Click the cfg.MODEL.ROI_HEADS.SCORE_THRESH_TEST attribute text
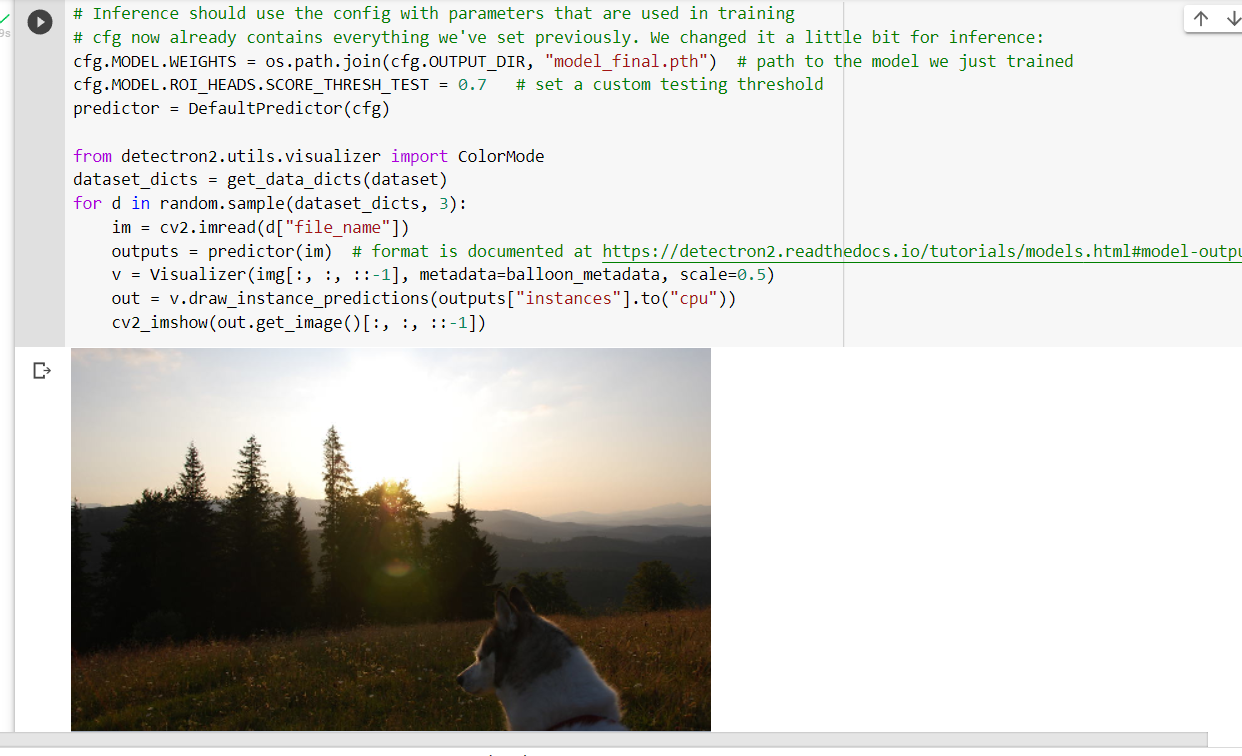This screenshot has width=1242, height=756. (x=251, y=85)
